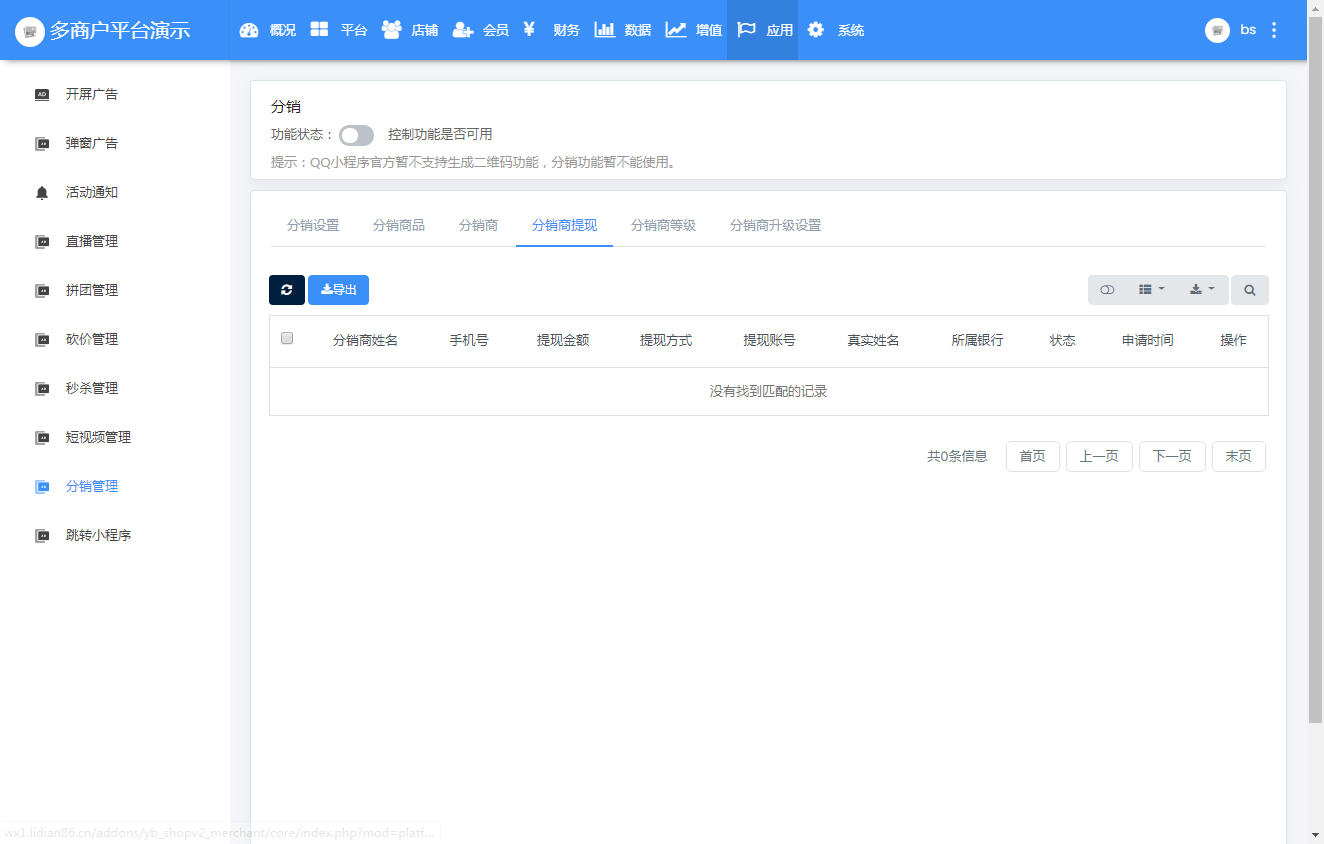Open the export-type dropdown in table toolbar
Viewport: 1324px width, 844px height.
[1202, 290]
